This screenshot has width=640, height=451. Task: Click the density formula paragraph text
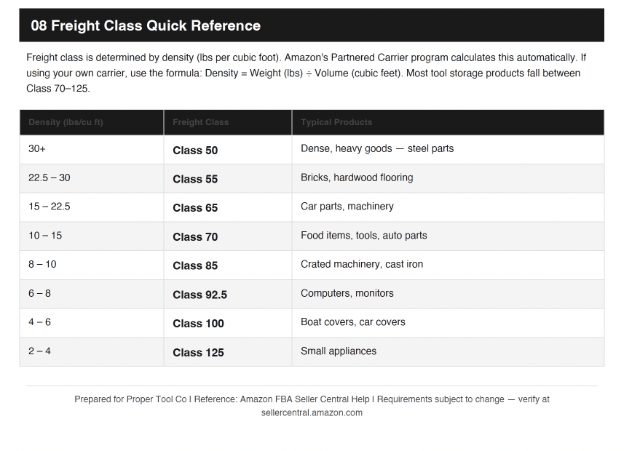click(x=306, y=73)
